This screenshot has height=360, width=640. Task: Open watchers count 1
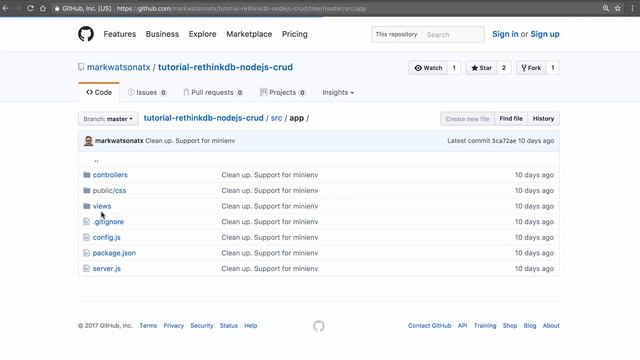[454, 68]
